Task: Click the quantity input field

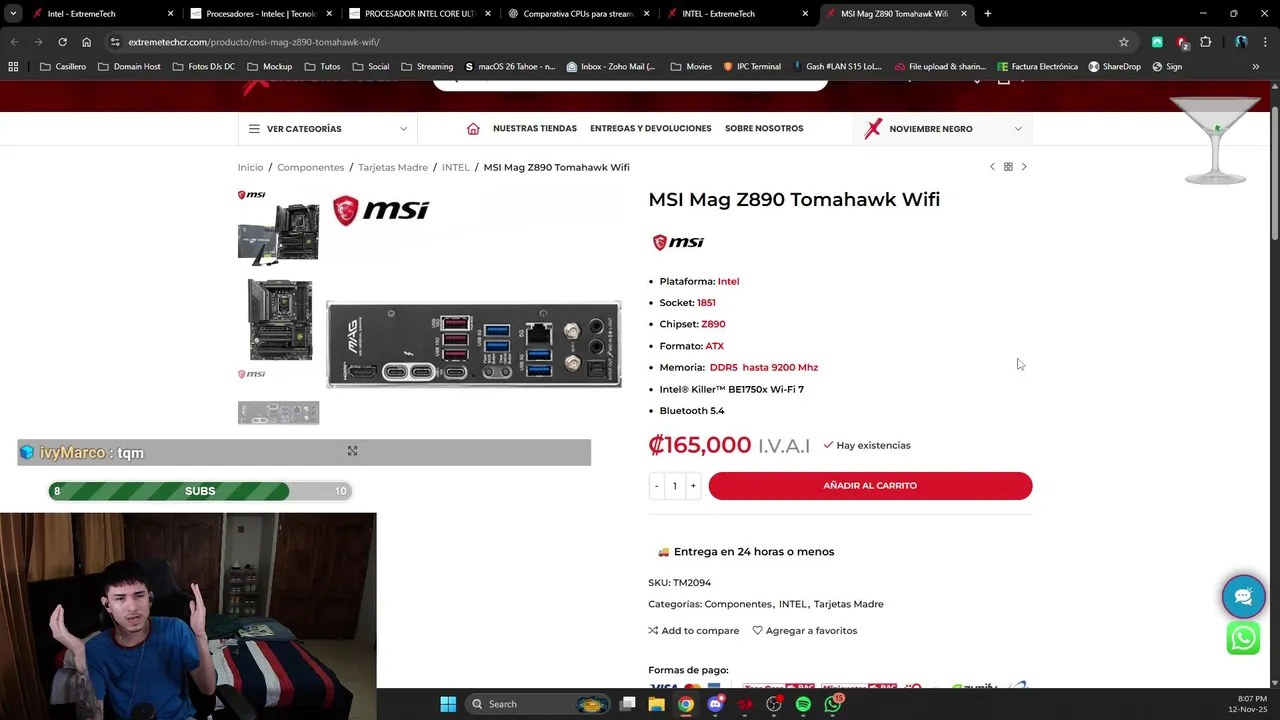Action: (675, 486)
